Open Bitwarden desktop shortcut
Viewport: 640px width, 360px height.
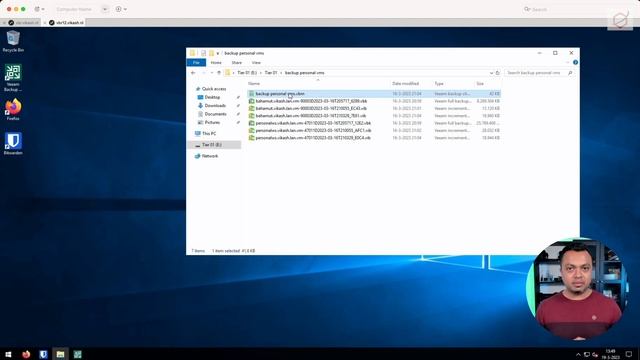pyautogui.click(x=13, y=143)
